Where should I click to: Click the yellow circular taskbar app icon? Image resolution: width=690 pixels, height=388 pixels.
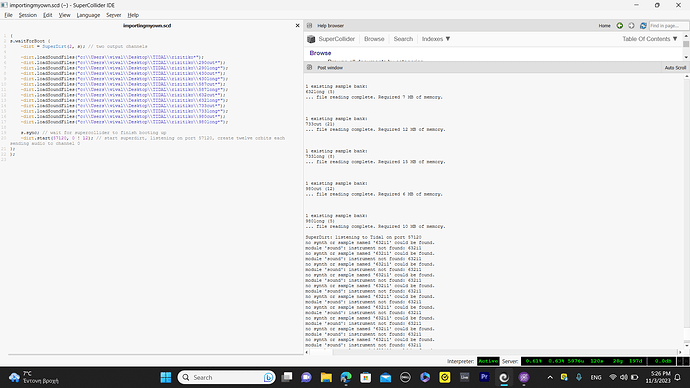[x=445, y=377]
